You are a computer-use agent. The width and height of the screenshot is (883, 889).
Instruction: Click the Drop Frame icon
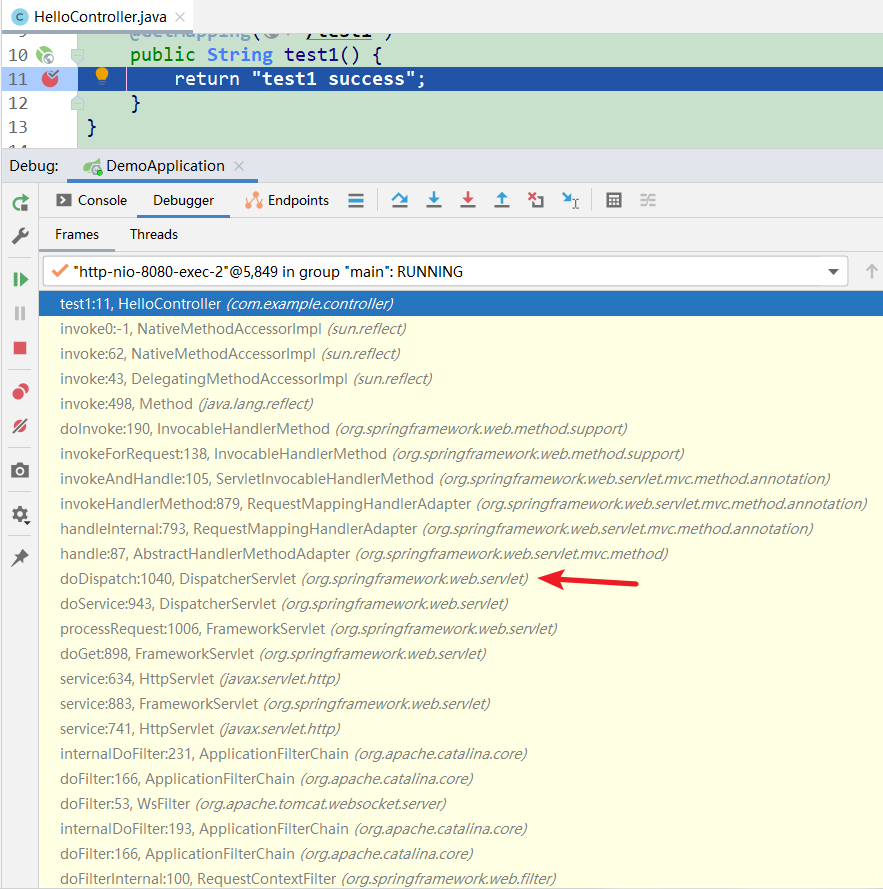536,200
